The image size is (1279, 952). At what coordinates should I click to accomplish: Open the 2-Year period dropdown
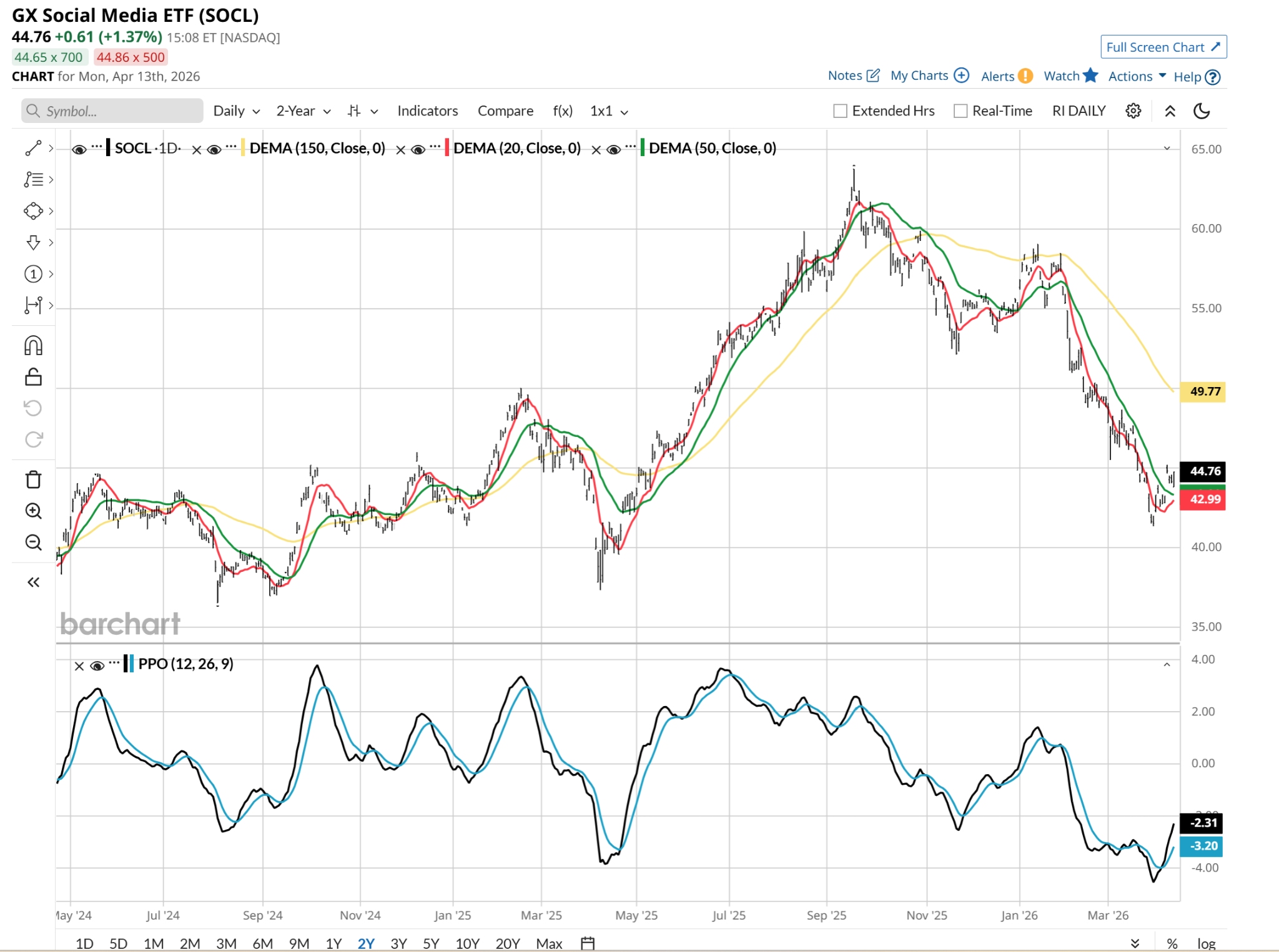click(304, 111)
